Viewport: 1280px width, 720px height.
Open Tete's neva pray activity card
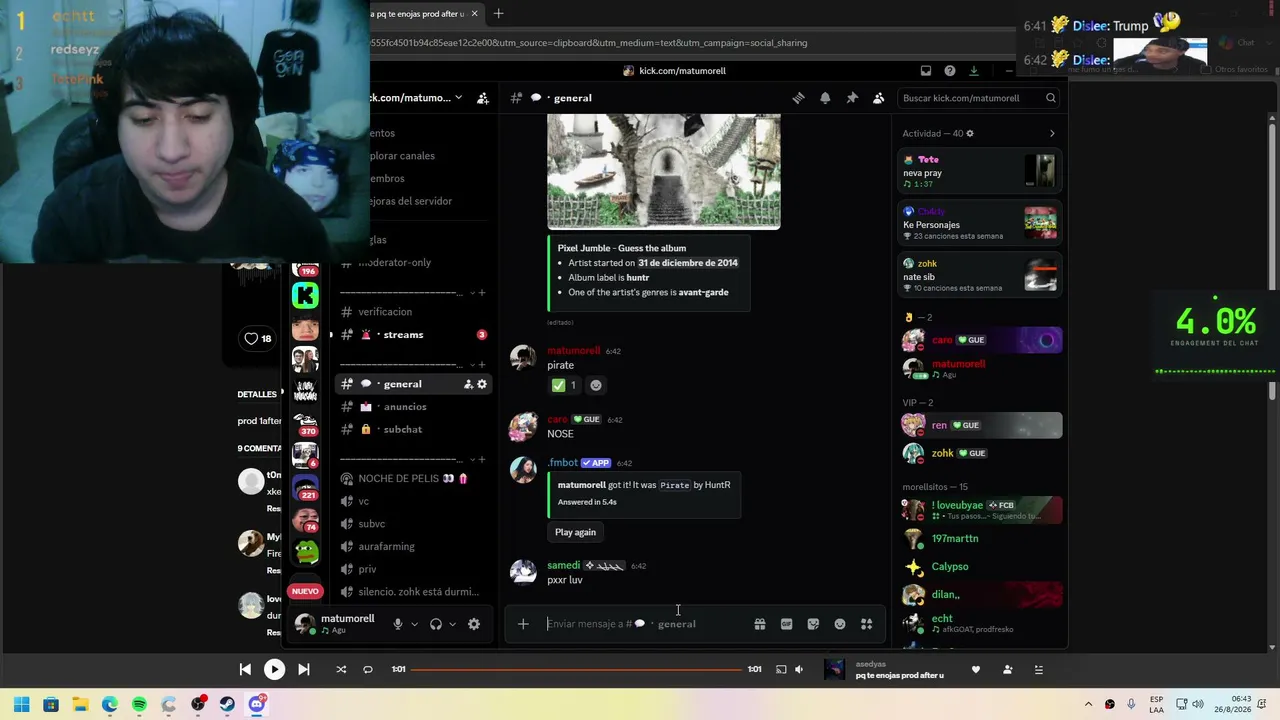click(x=979, y=171)
